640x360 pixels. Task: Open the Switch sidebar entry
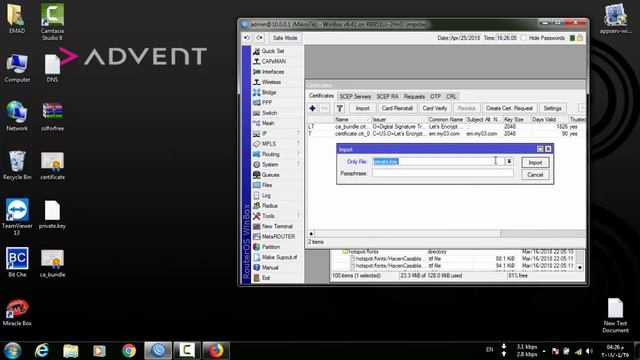269,113
